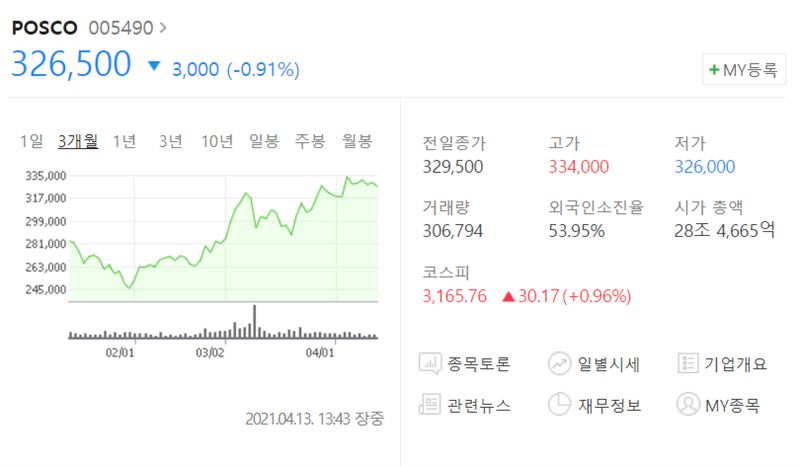The height and width of the screenshot is (467, 800).
Task: Select the 3개월 chart period
Action: (x=78, y=141)
